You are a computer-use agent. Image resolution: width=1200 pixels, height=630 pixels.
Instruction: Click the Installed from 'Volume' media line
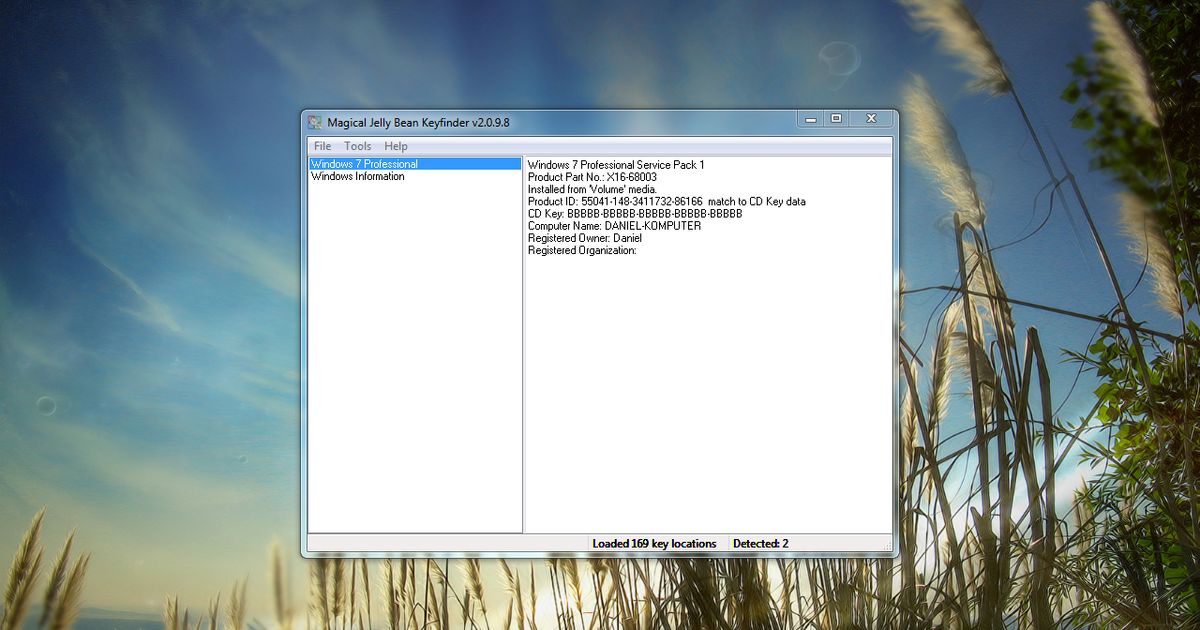pyautogui.click(x=592, y=189)
